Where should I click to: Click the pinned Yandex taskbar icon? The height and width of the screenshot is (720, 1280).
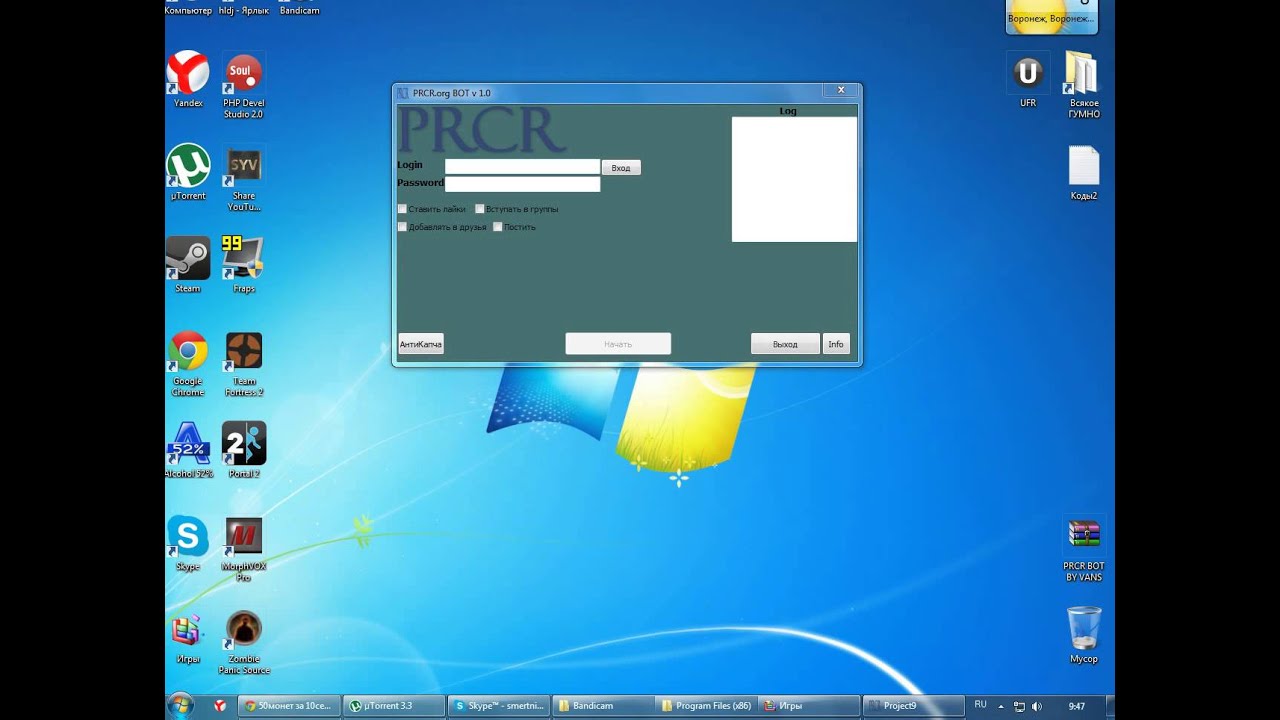[x=220, y=706]
